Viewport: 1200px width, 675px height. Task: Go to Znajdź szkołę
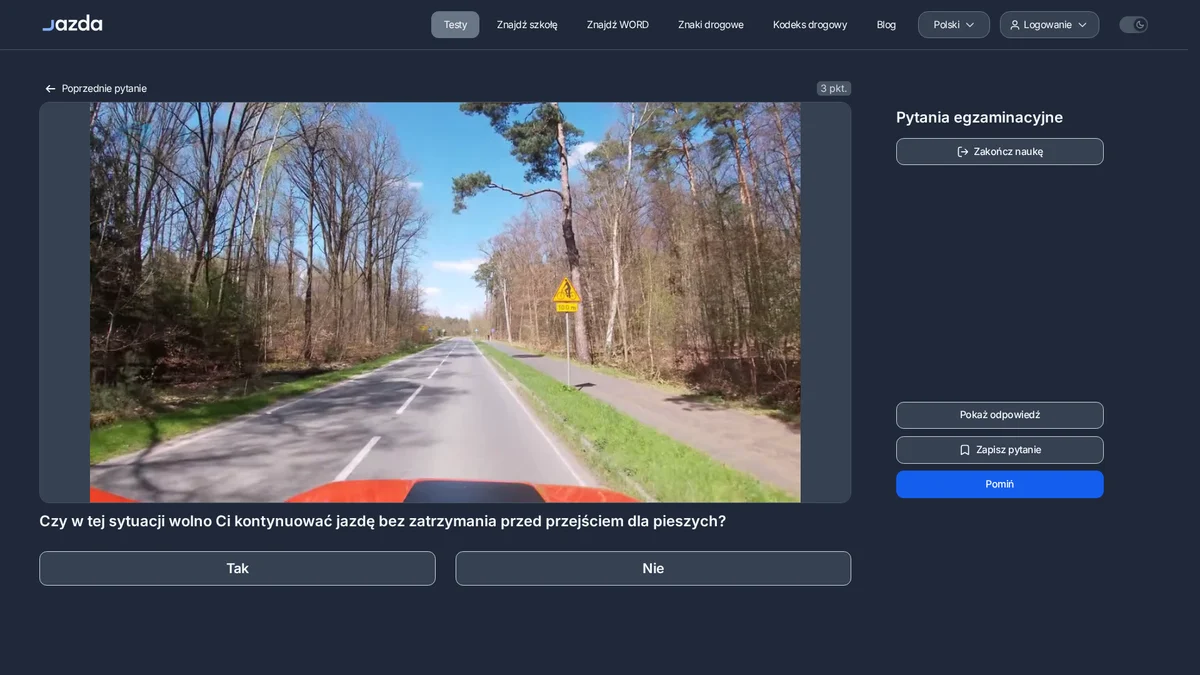(x=527, y=25)
